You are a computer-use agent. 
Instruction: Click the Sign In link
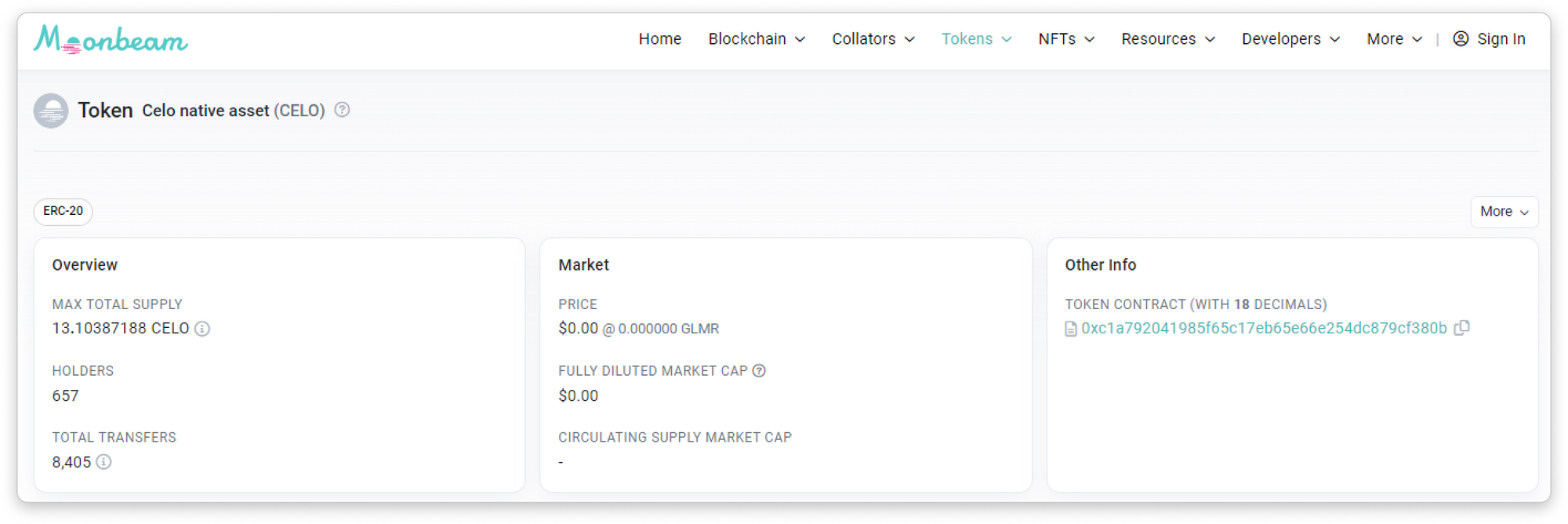[1501, 39]
